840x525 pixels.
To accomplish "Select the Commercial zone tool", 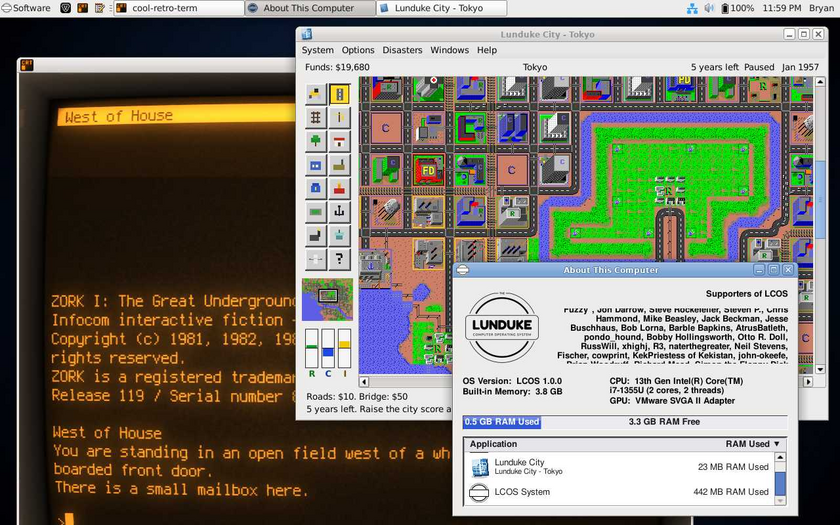I will pos(316,164).
